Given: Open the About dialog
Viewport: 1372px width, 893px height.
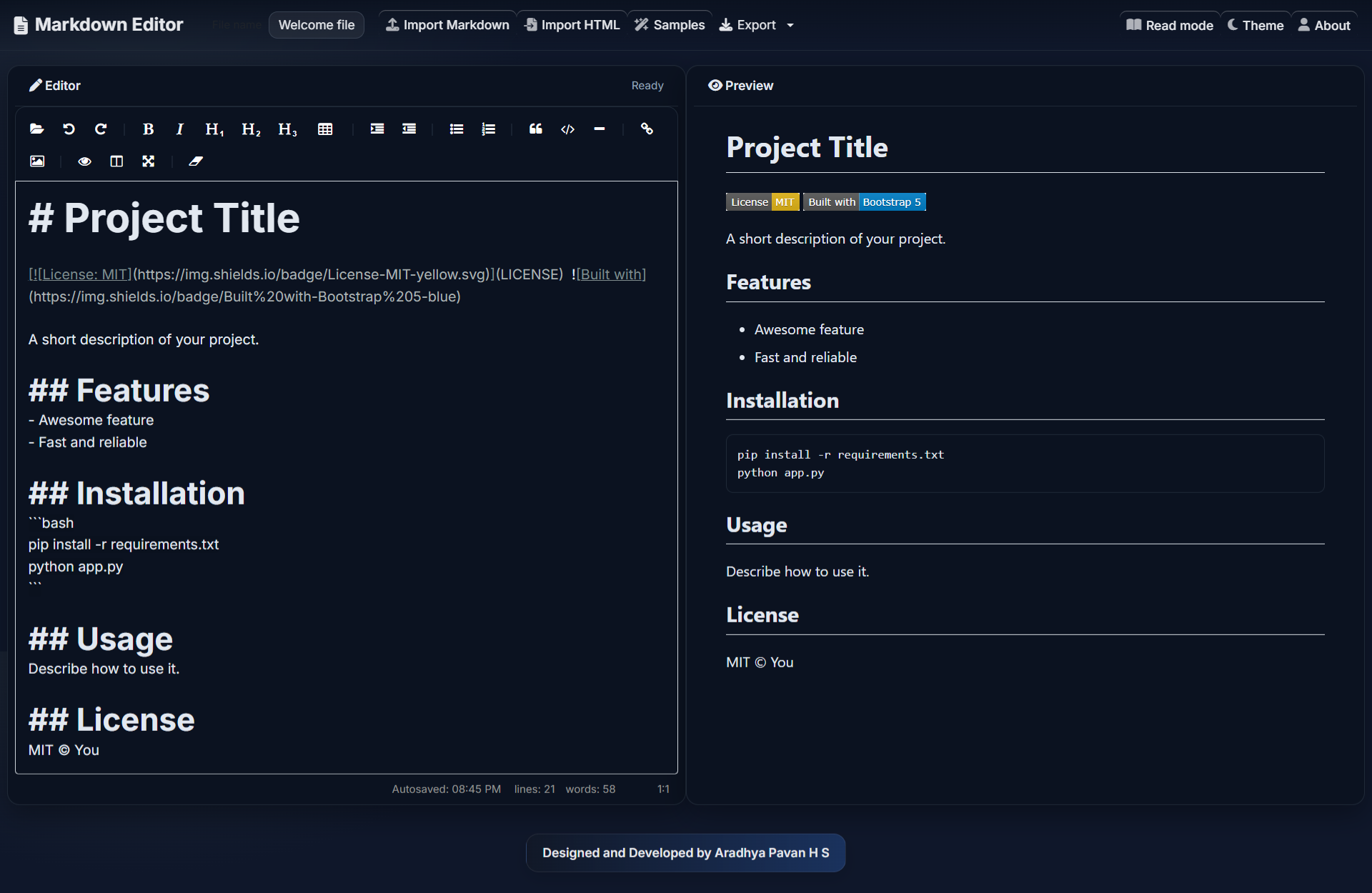Looking at the screenshot, I should (1324, 25).
